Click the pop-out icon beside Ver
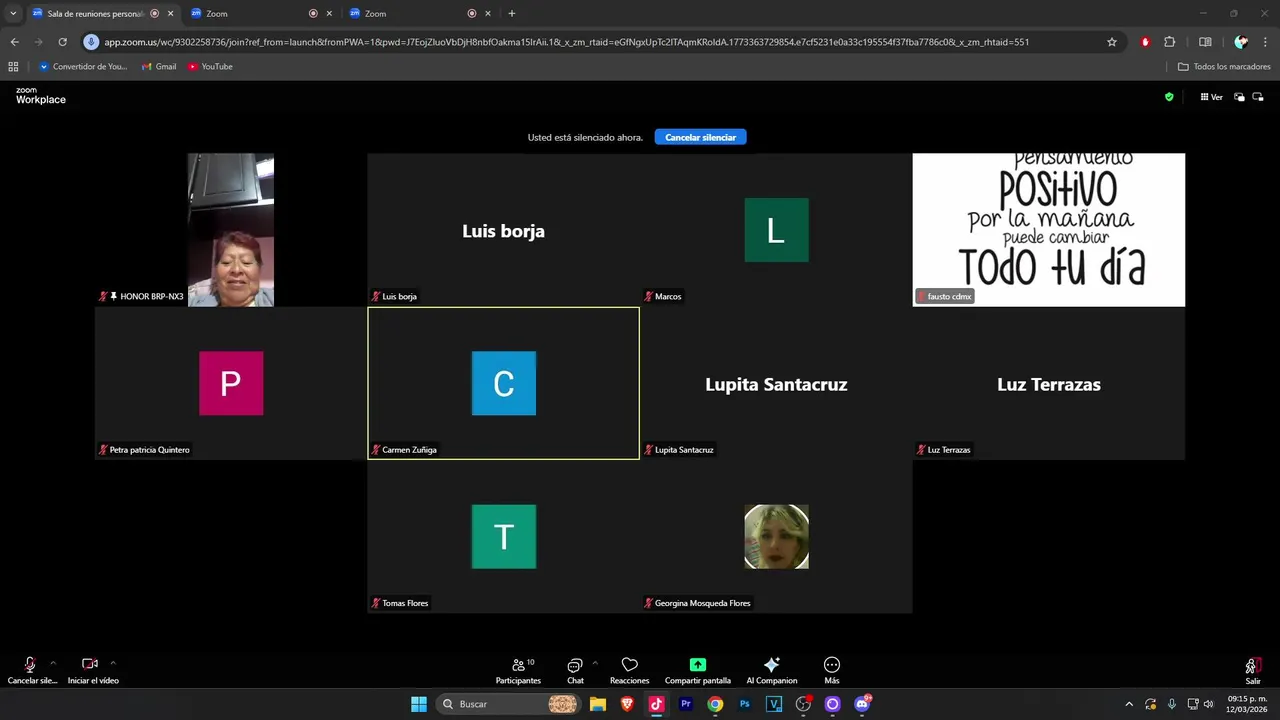This screenshot has width=1280, height=720. coord(1240,97)
